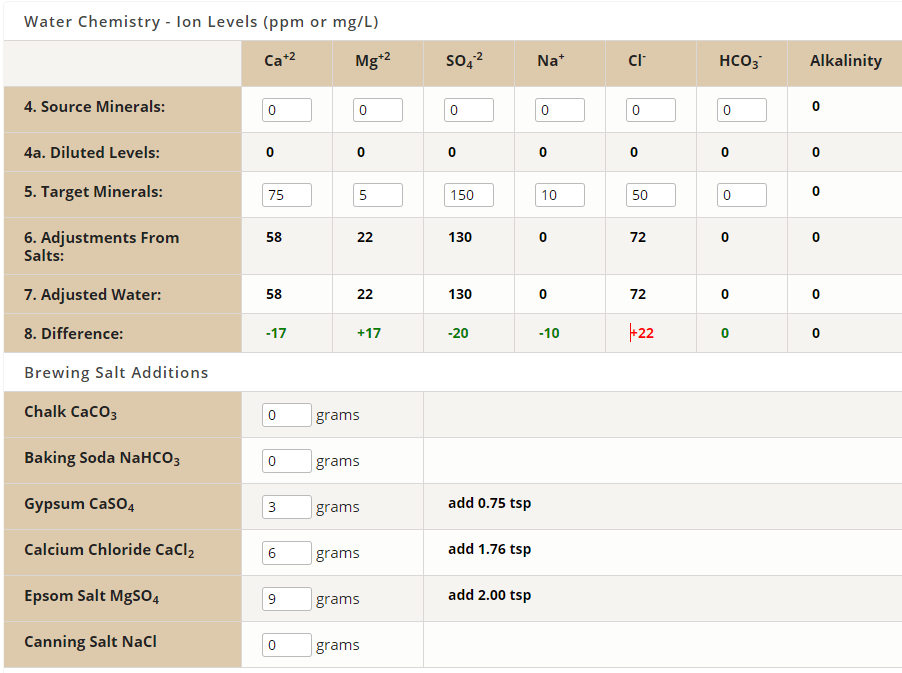Screen dimensions: 902x673
Task: Click the add 1.76 tsp text
Action: click(x=488, y=549)
